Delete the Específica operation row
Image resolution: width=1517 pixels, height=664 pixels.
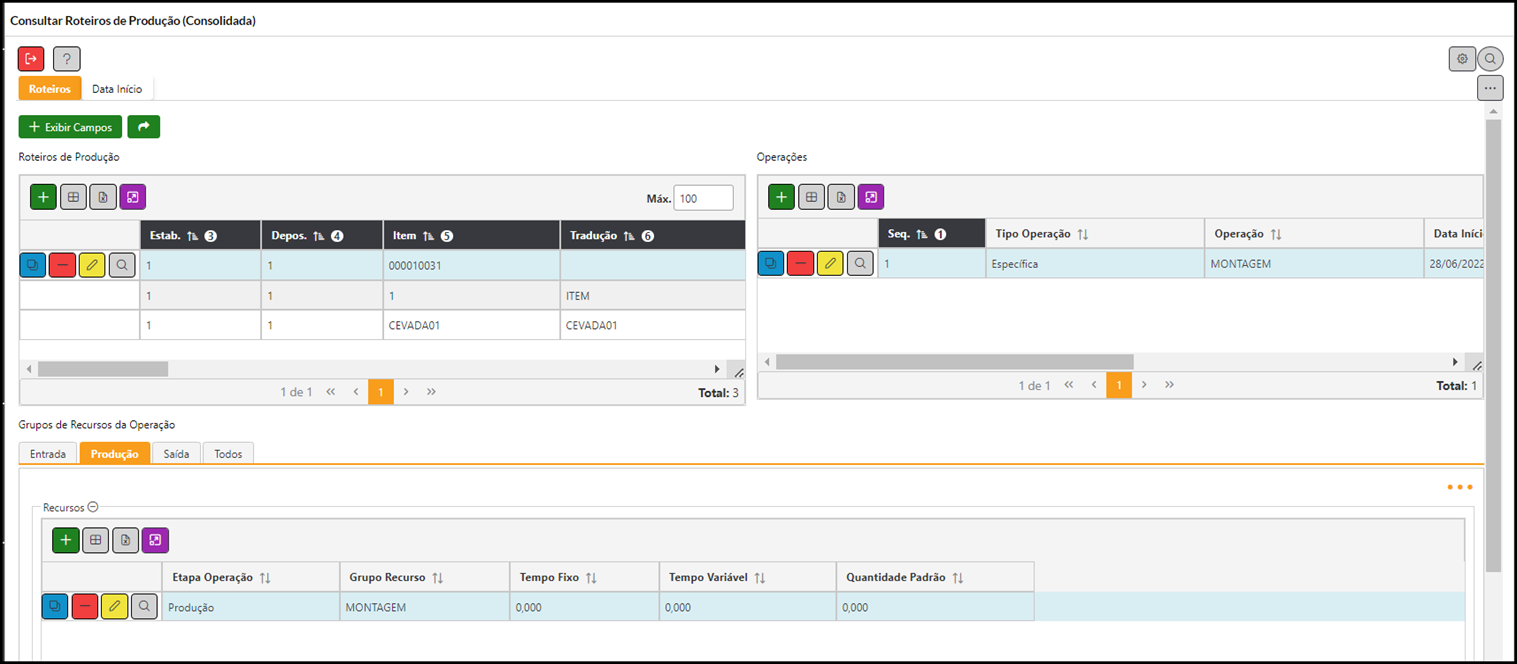pyautogui.click(x=800, y=263)
